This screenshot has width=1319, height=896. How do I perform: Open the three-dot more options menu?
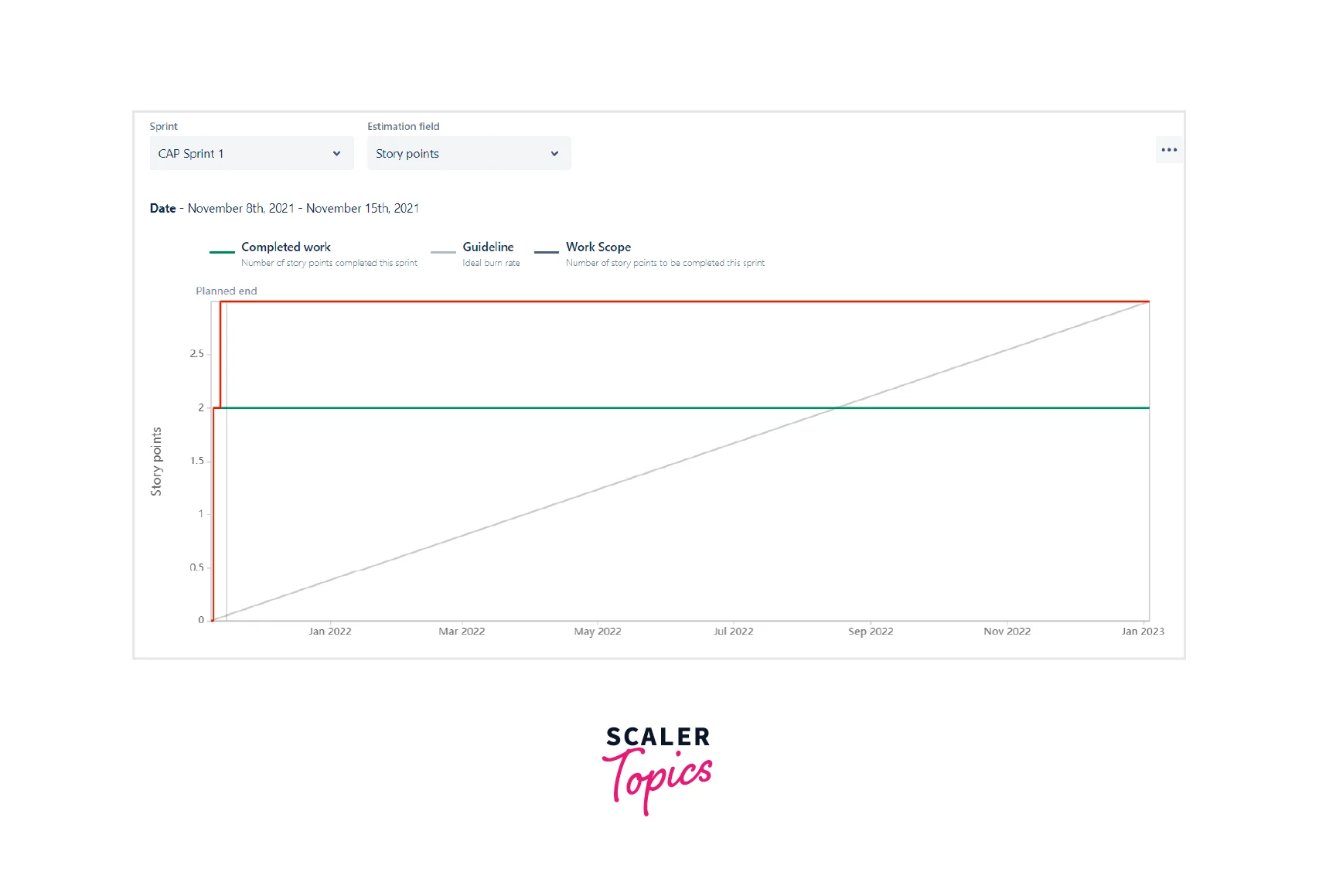1168,150
